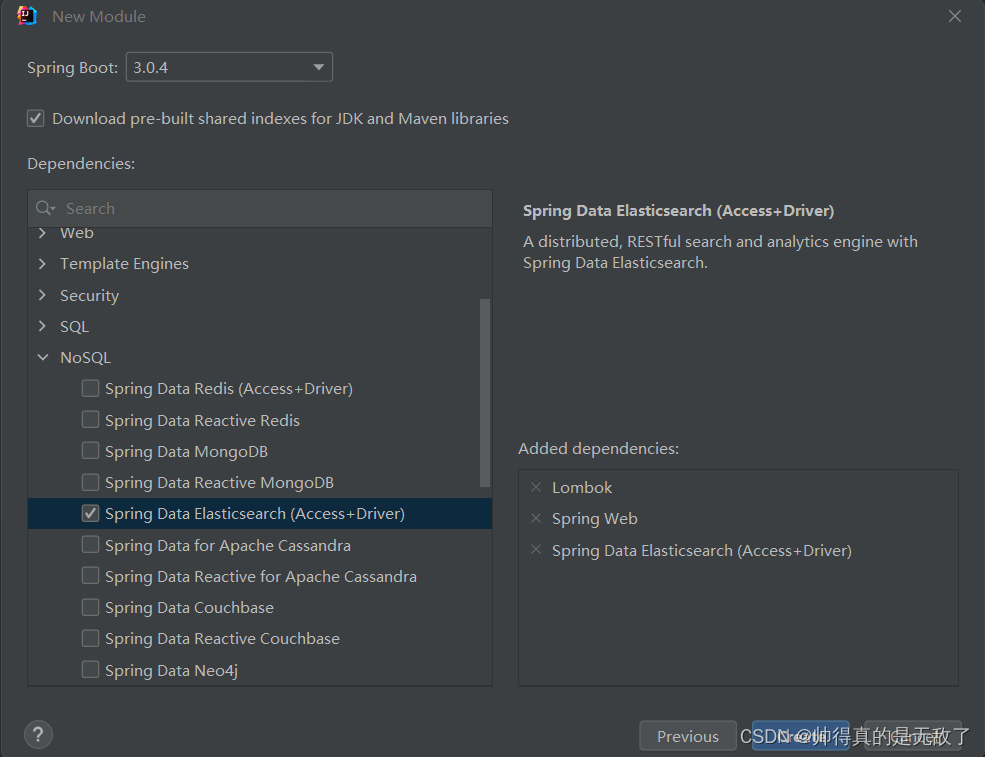Select the SQL tree row label

coord(74,327)
